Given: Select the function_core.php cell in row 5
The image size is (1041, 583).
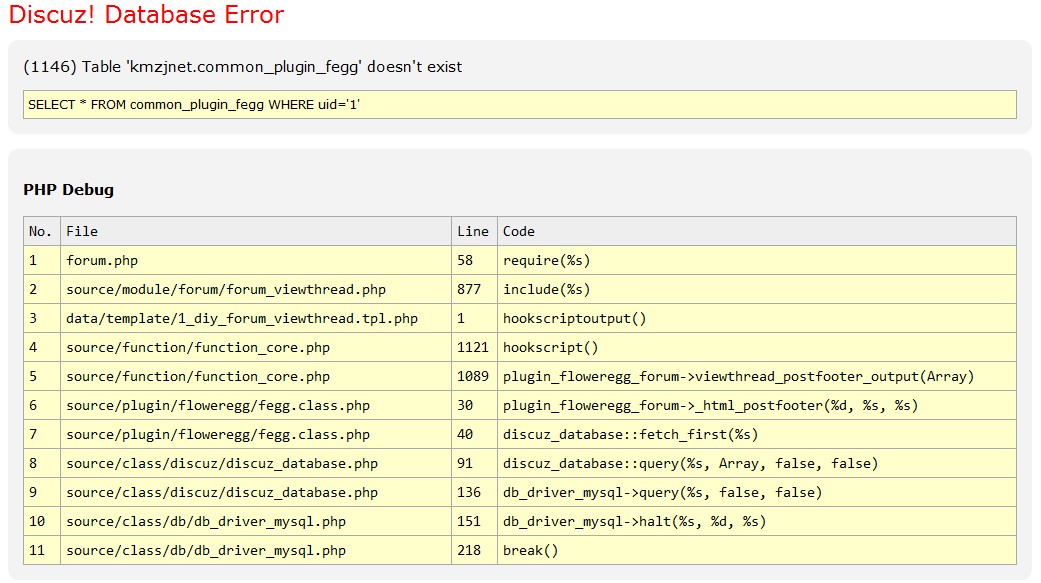Looking at the screenshot, I should (256, 376).
